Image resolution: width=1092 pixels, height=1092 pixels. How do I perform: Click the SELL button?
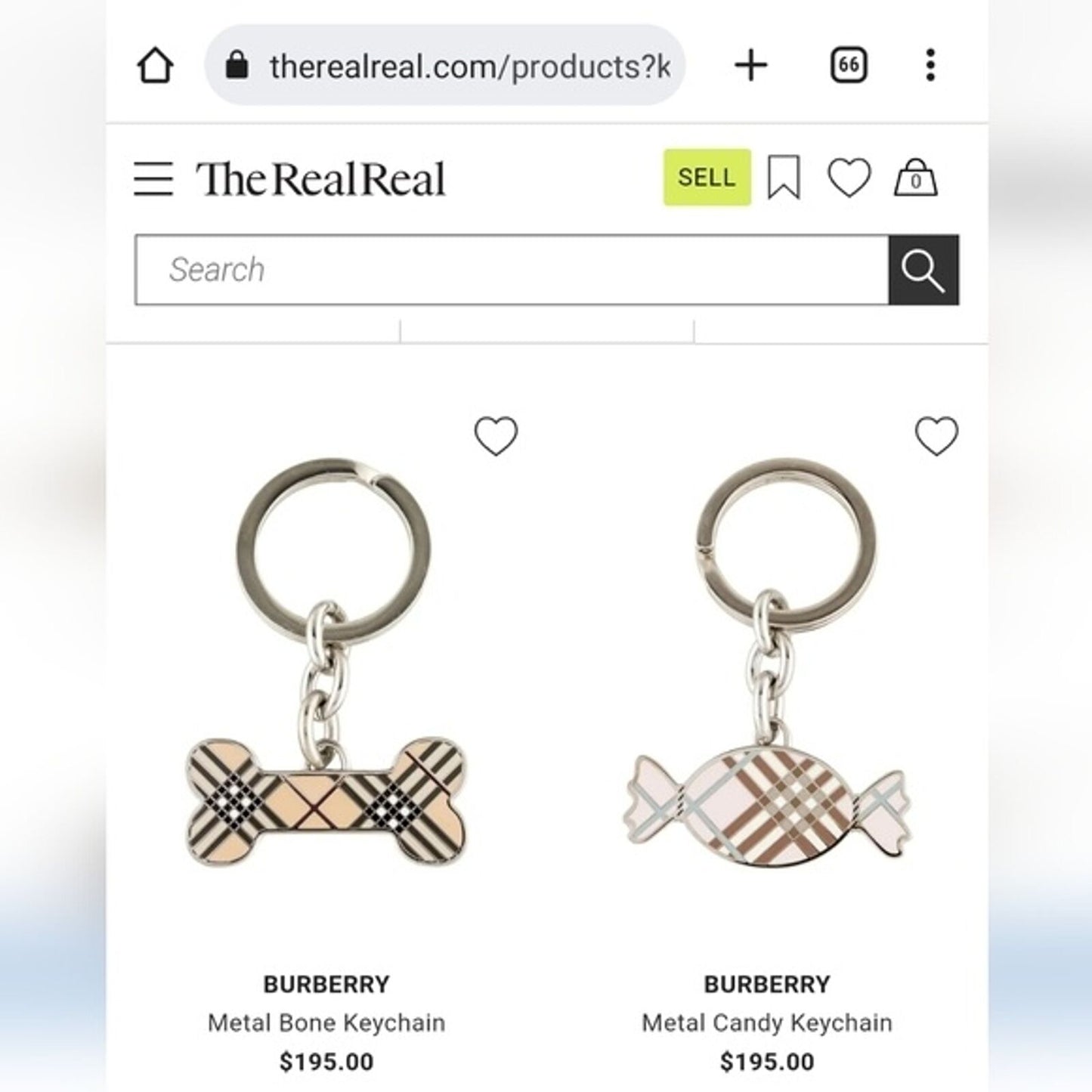click(707, 178)
